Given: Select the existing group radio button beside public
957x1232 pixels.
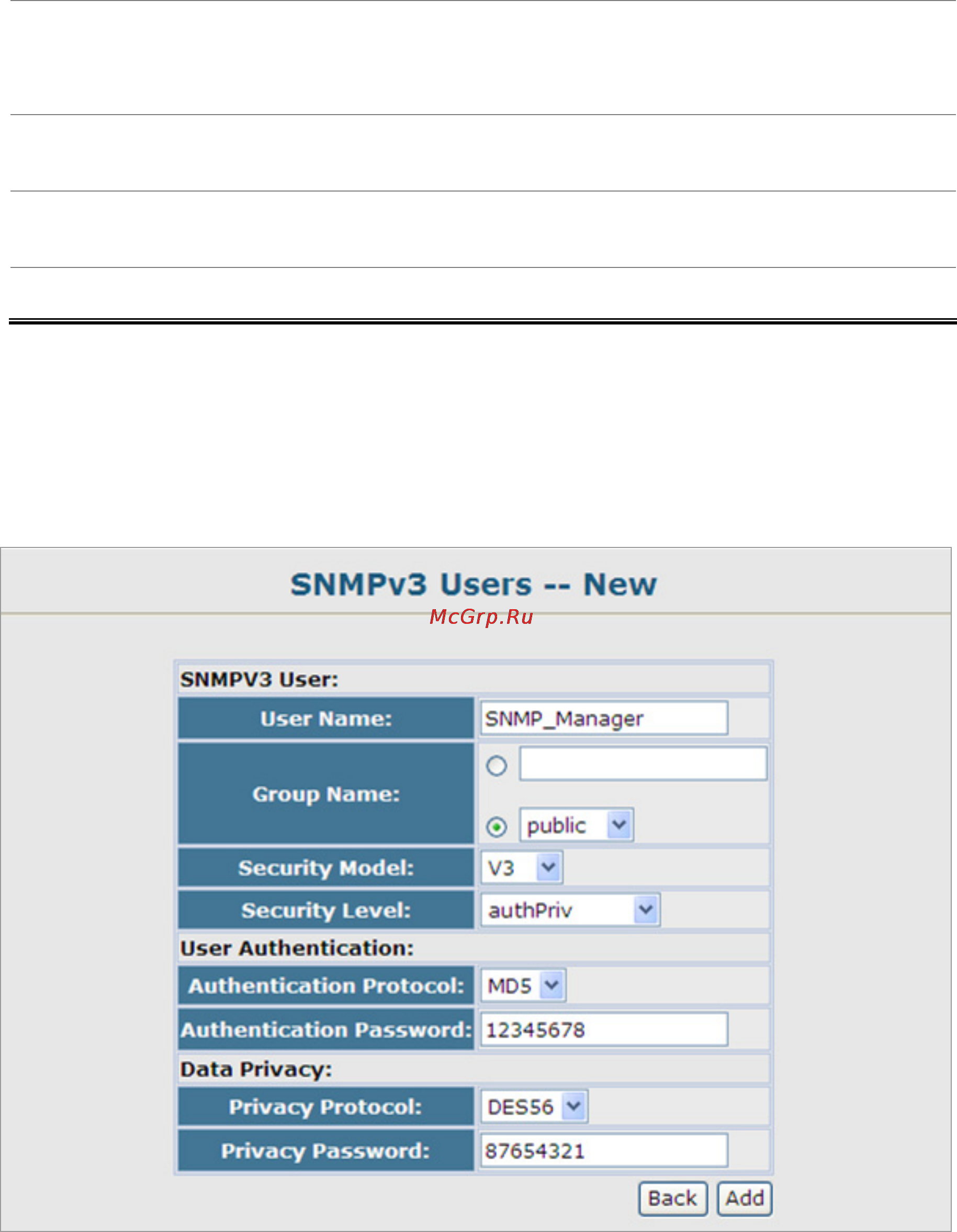Looking at the screenshot, I should click(x=496, y=827).
